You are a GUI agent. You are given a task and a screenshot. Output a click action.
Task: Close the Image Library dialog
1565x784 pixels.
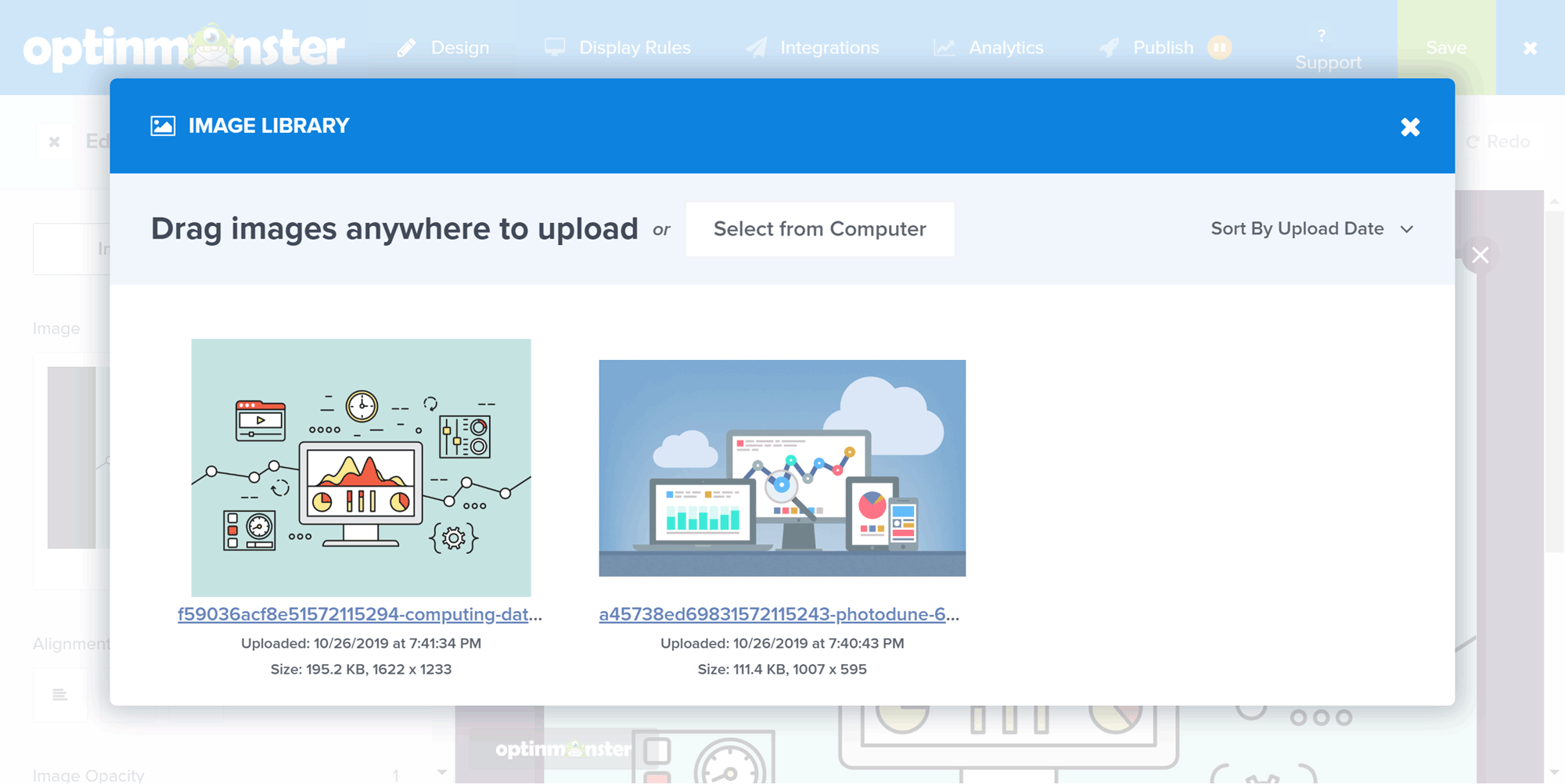[1410, 127]
